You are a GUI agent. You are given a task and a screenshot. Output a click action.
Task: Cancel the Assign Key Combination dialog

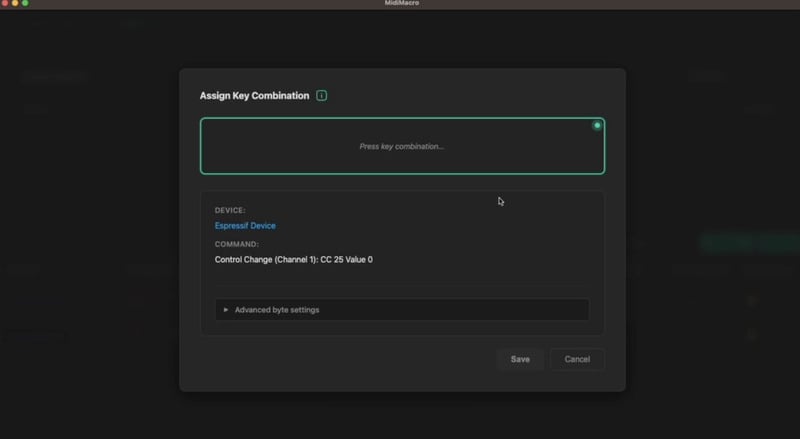click(577, 359)
